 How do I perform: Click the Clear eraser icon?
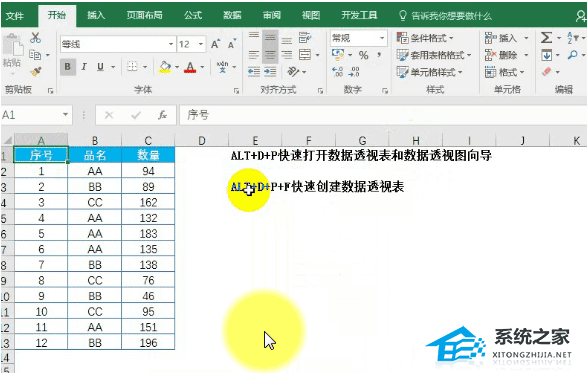(x=547, y=71)
